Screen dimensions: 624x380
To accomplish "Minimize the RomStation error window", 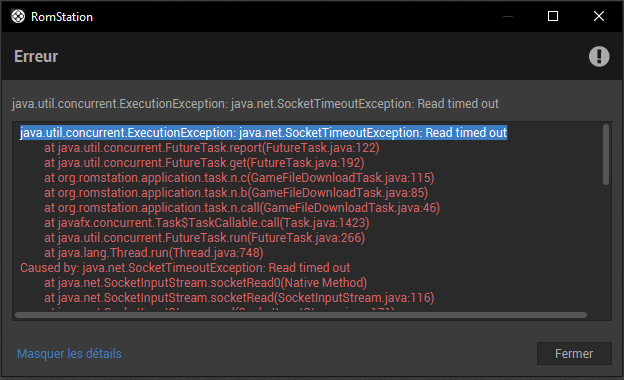I will [507, 16].
